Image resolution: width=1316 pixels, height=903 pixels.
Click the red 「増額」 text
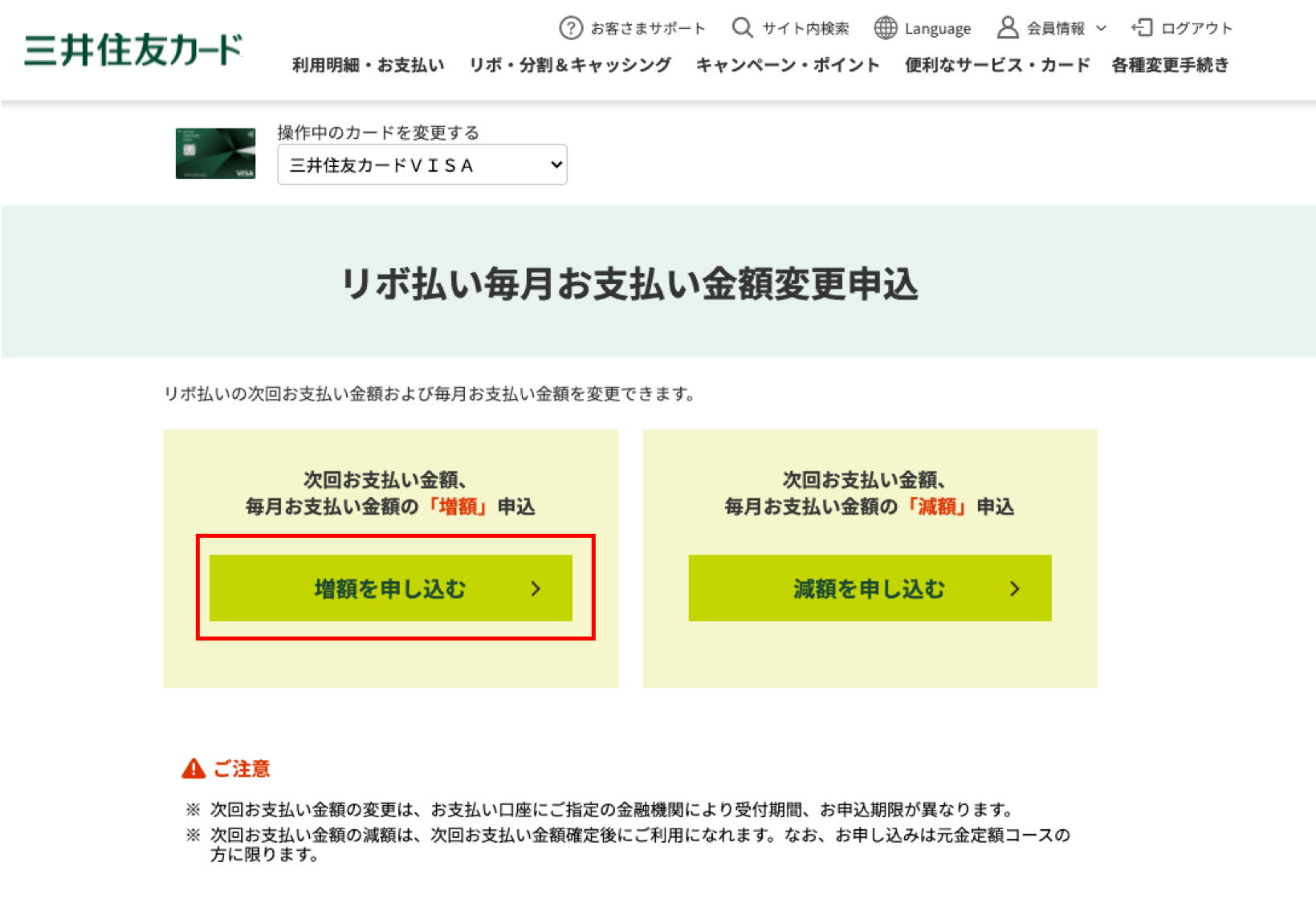tap(458, 506)
